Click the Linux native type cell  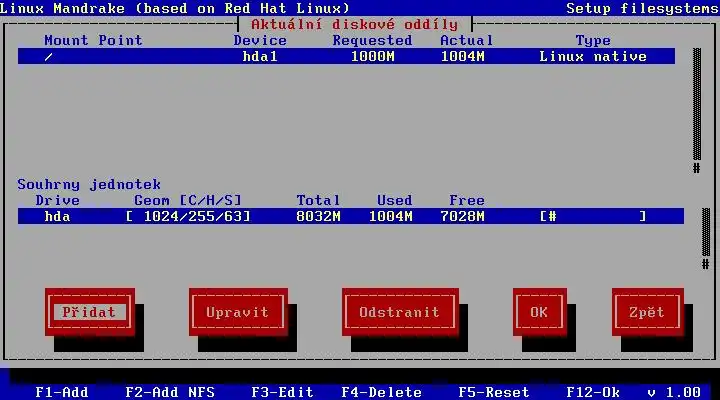[x=593, y=56]
